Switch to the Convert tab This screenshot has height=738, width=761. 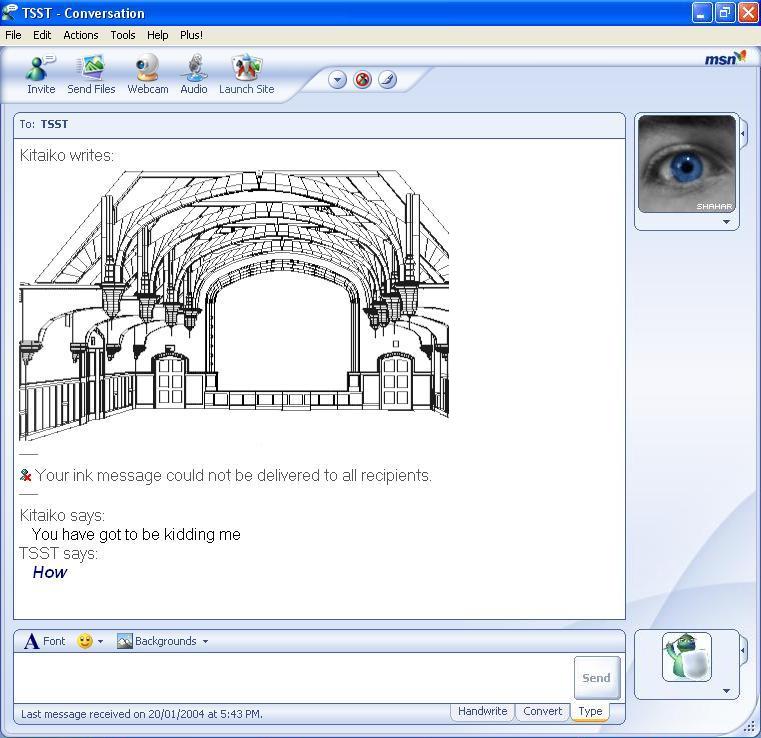click(542, 712)
